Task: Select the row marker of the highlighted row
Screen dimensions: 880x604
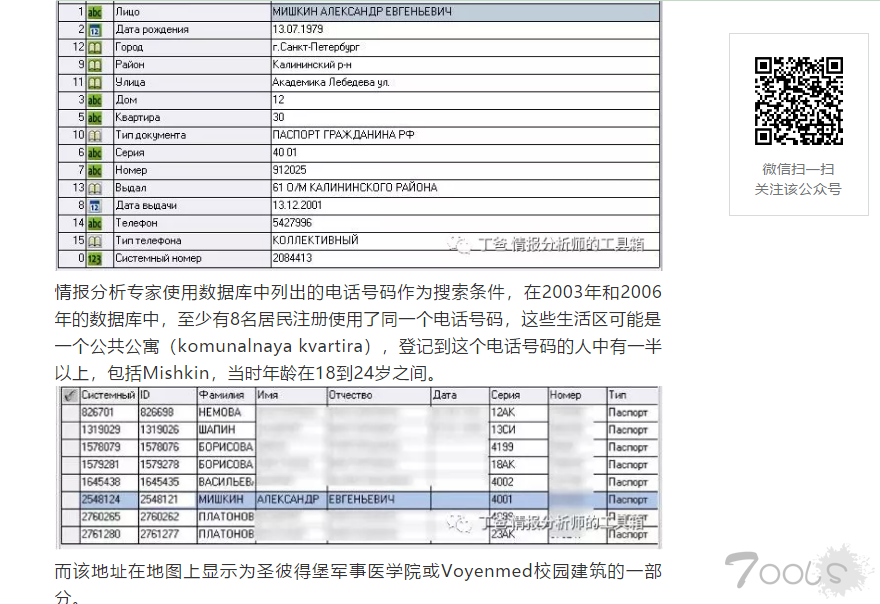Action: point(67,499)
